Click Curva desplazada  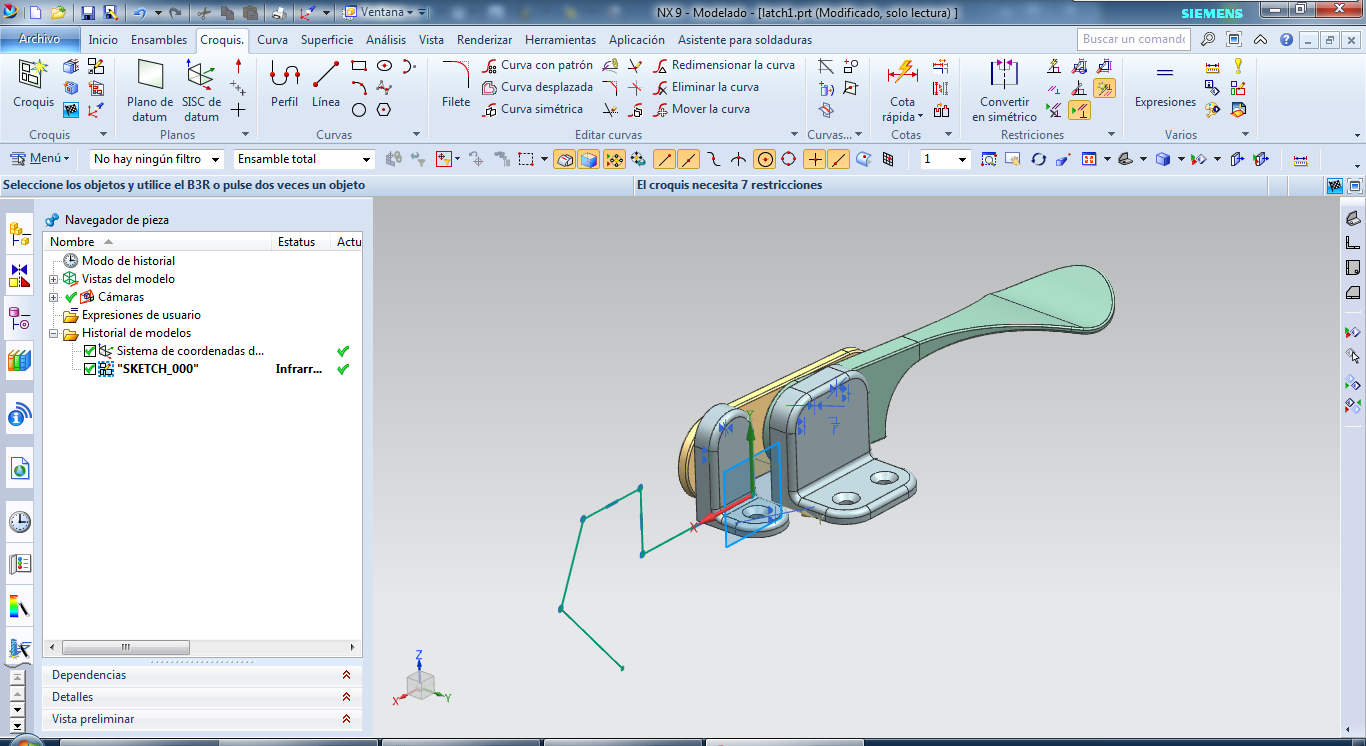pyautogui.click(x=538, y=87)
